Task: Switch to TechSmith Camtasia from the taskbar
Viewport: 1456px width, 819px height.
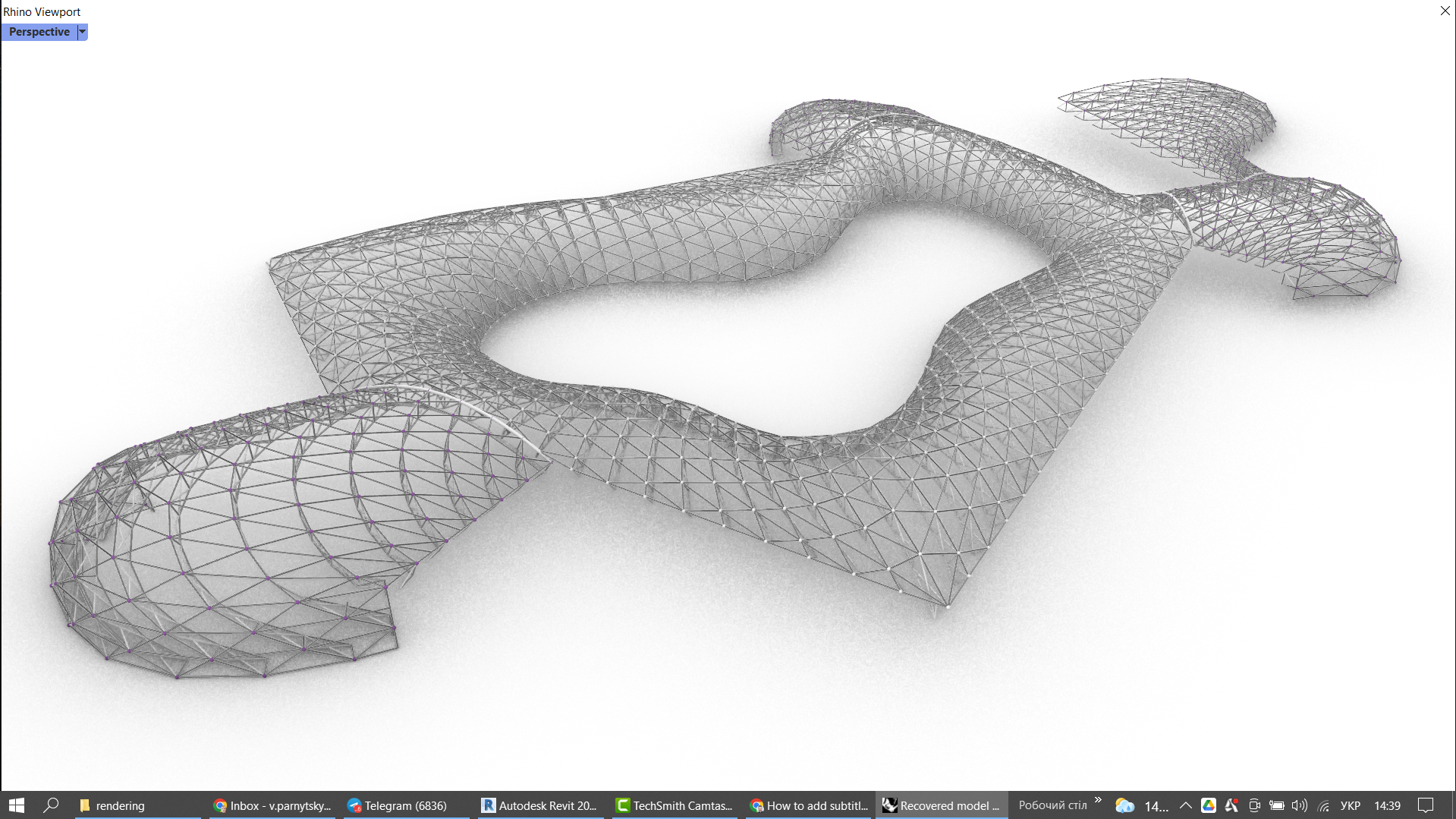Action: [x=674, y=805]
